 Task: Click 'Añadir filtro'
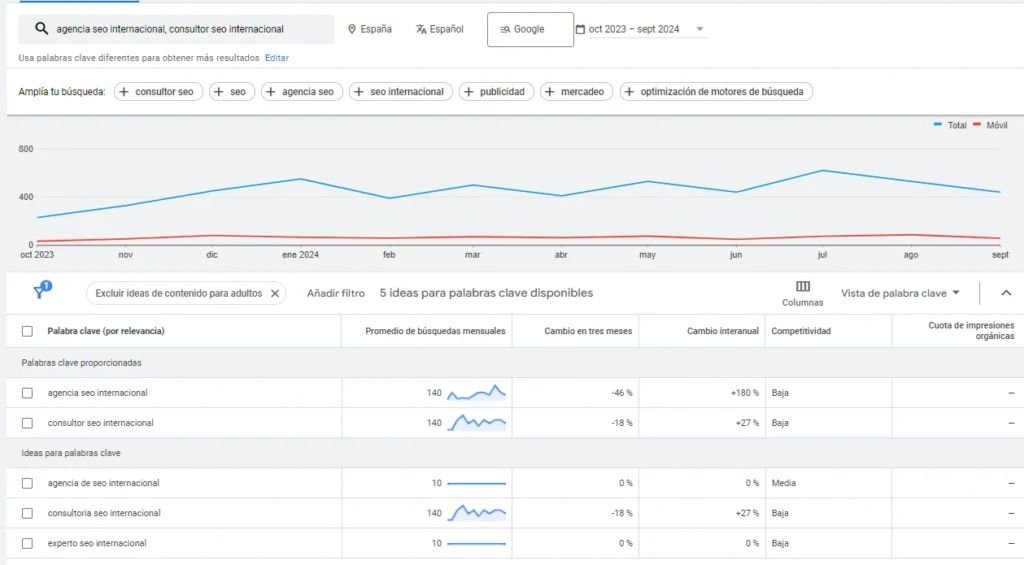point(336,293)
